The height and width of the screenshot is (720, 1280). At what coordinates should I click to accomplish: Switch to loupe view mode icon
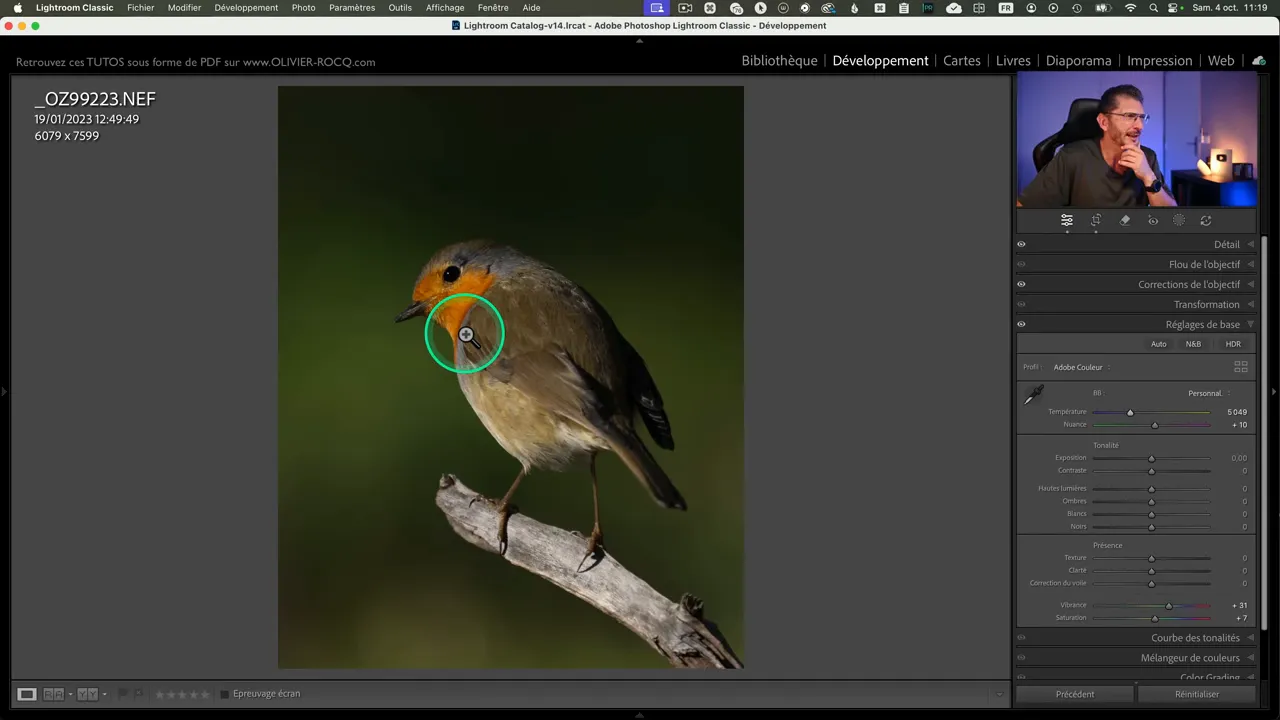[x=27, y=694]
